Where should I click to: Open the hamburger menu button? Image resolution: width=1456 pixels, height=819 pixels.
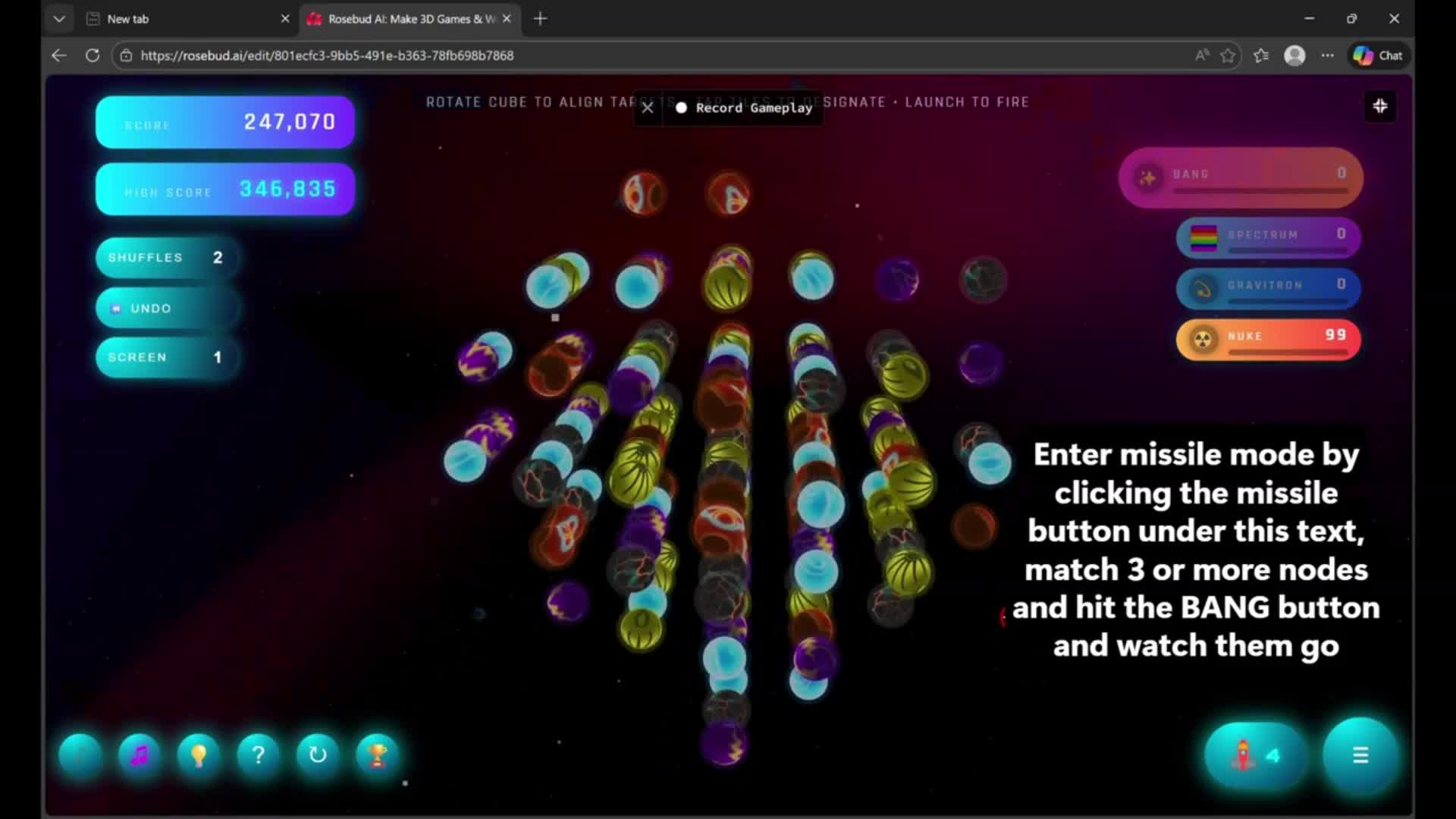[x=1360, y=755]
